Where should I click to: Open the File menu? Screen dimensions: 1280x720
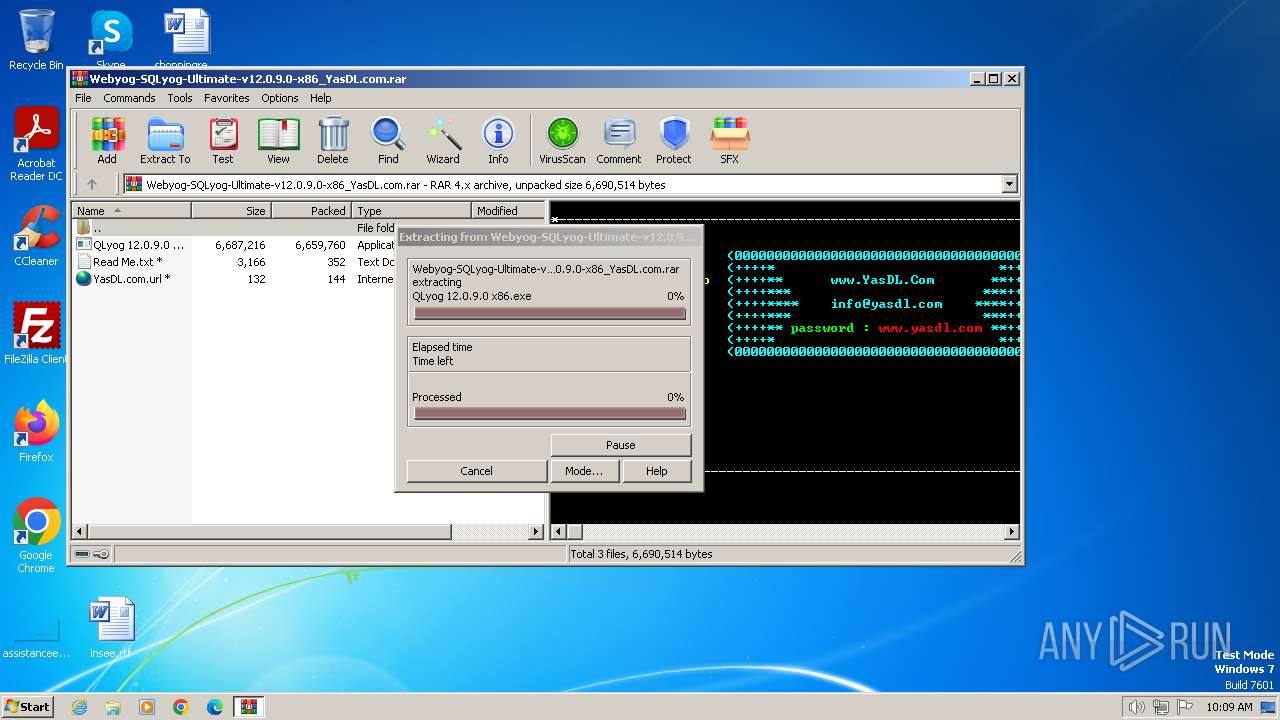point(83,98)
